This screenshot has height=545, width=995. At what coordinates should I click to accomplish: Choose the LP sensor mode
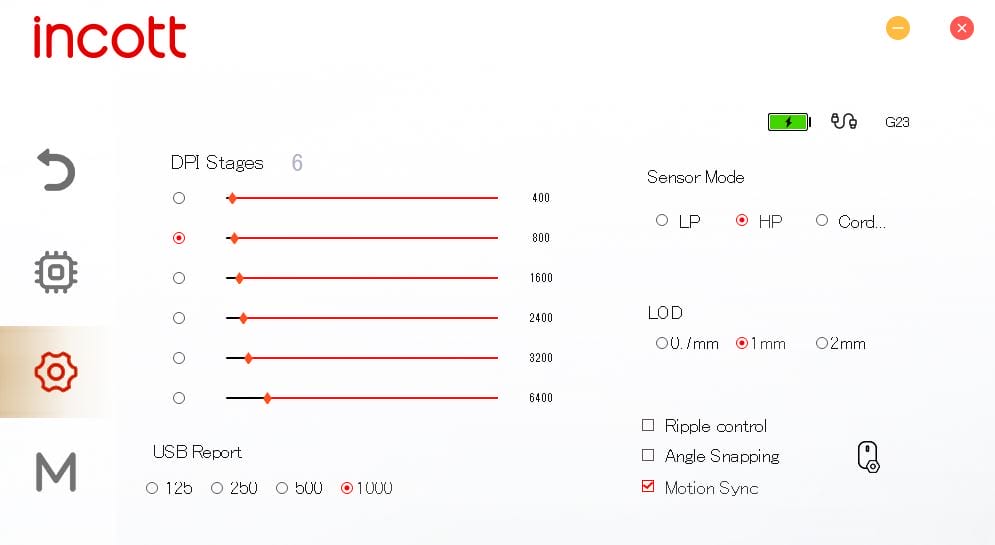(x=662, y=221)
